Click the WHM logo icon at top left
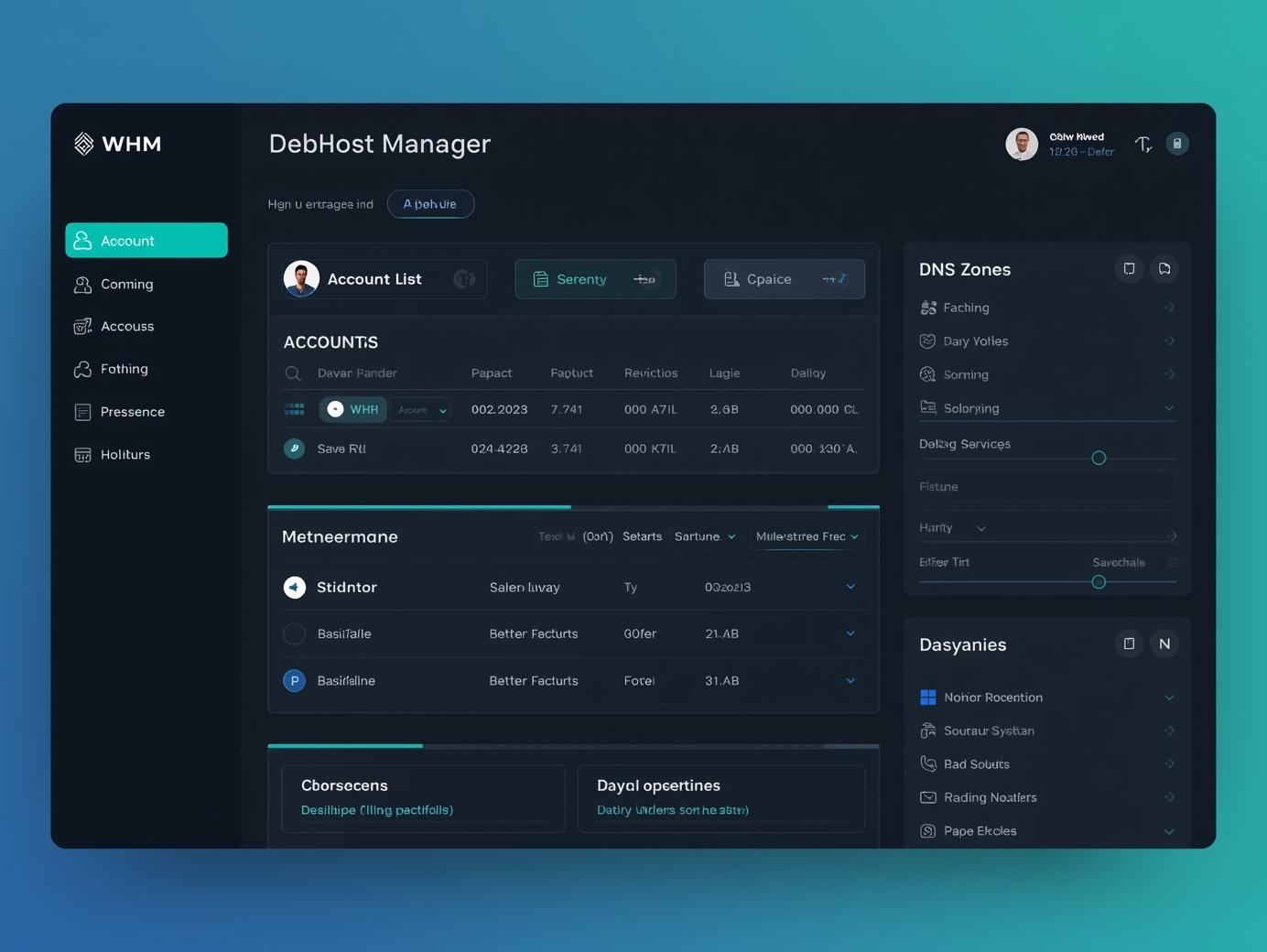 click(x=83, y=144)
